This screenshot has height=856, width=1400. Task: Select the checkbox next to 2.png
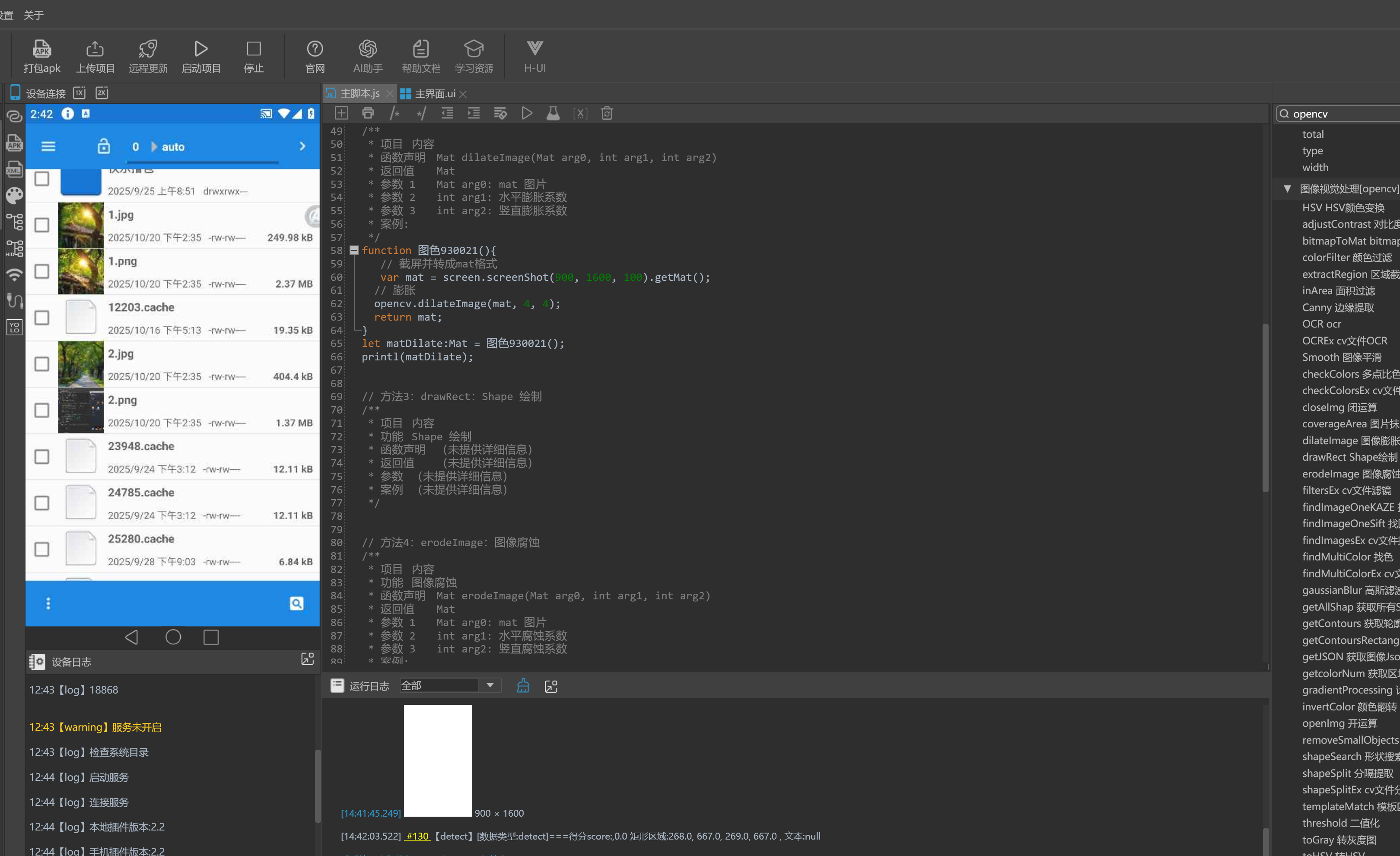pyautogui.click(x=41, y=410)
